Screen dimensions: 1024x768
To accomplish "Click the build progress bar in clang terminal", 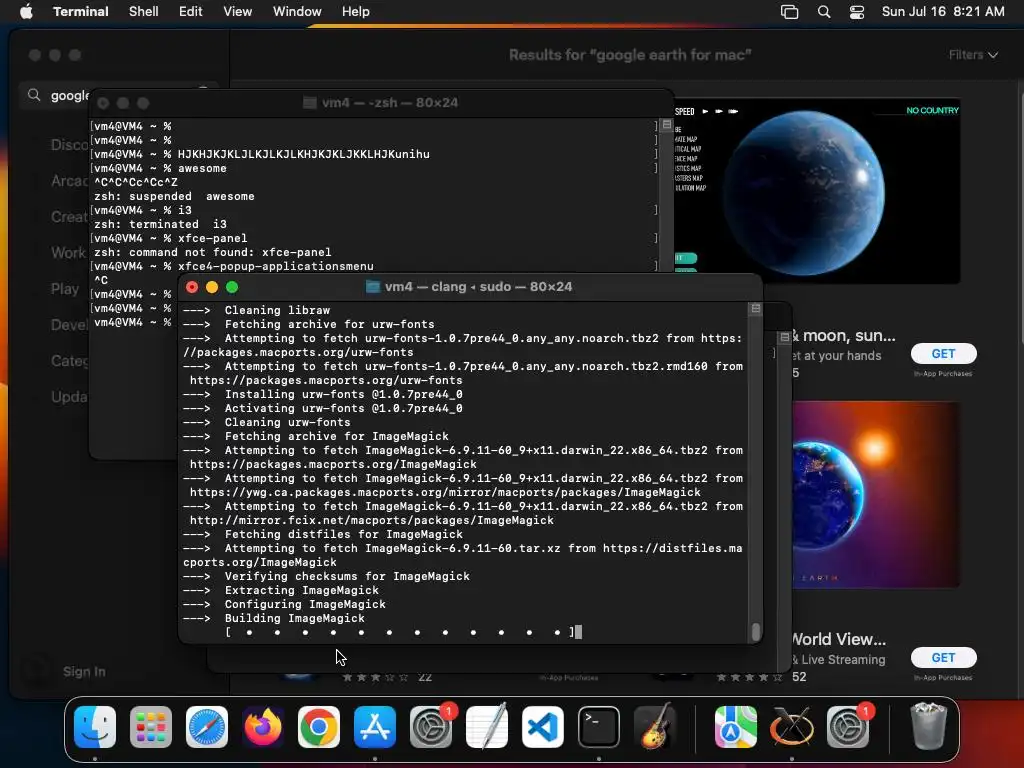I will coord(400,632).
